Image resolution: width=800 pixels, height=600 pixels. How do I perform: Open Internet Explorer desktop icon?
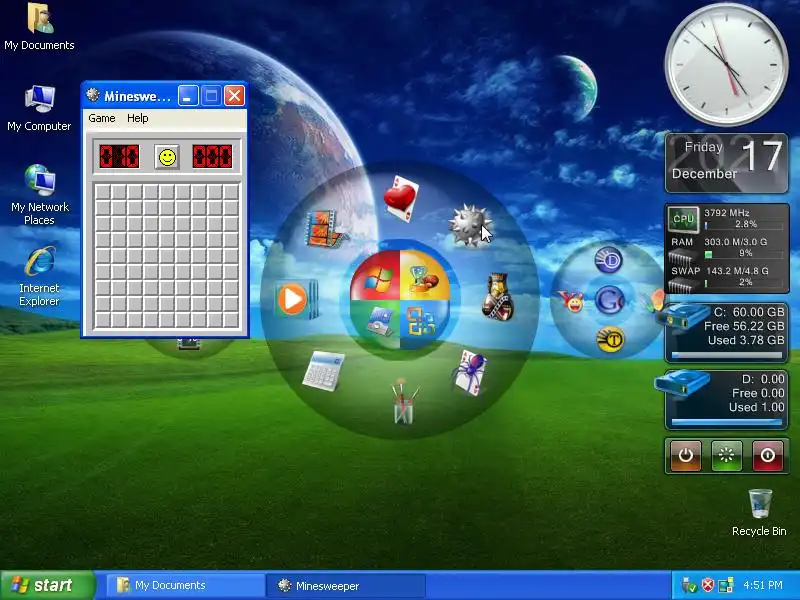pyautogui.click(x=39, y=276)
